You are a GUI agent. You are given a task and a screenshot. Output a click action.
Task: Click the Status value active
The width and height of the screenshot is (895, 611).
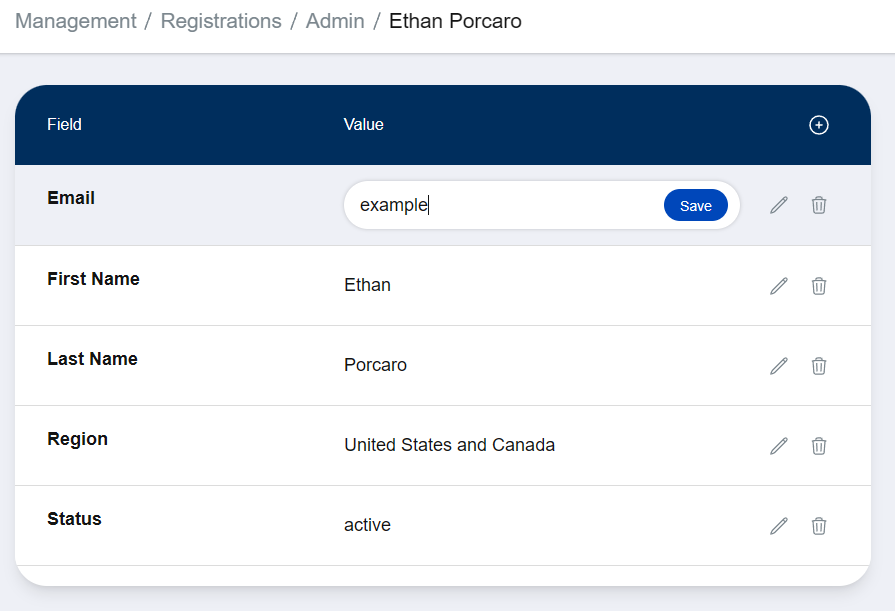click(x=367, y=525)
